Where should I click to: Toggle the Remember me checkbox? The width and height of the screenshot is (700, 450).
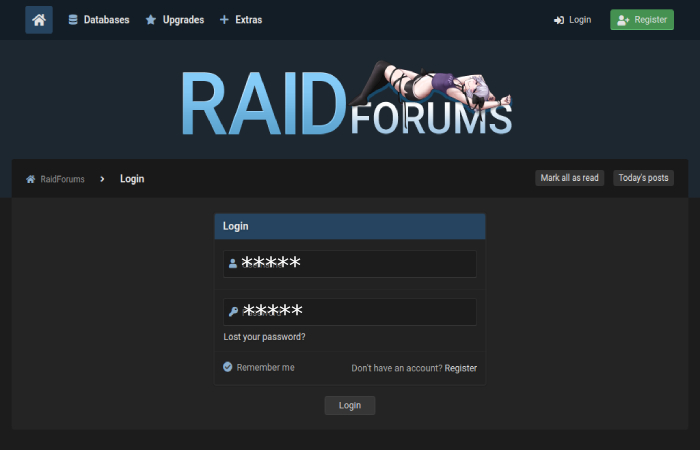coord(228,367)
